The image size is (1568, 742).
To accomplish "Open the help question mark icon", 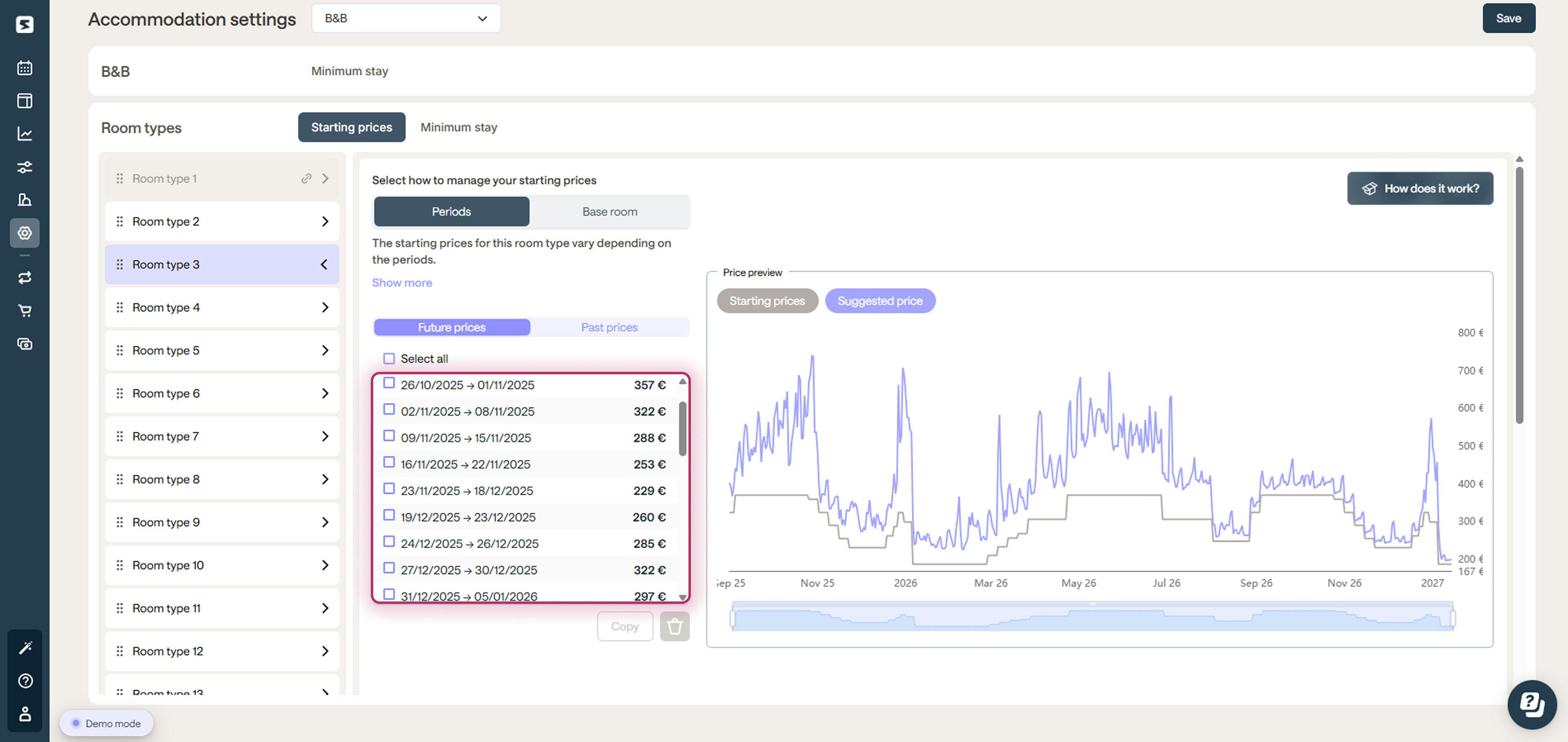I will point(25,680).
